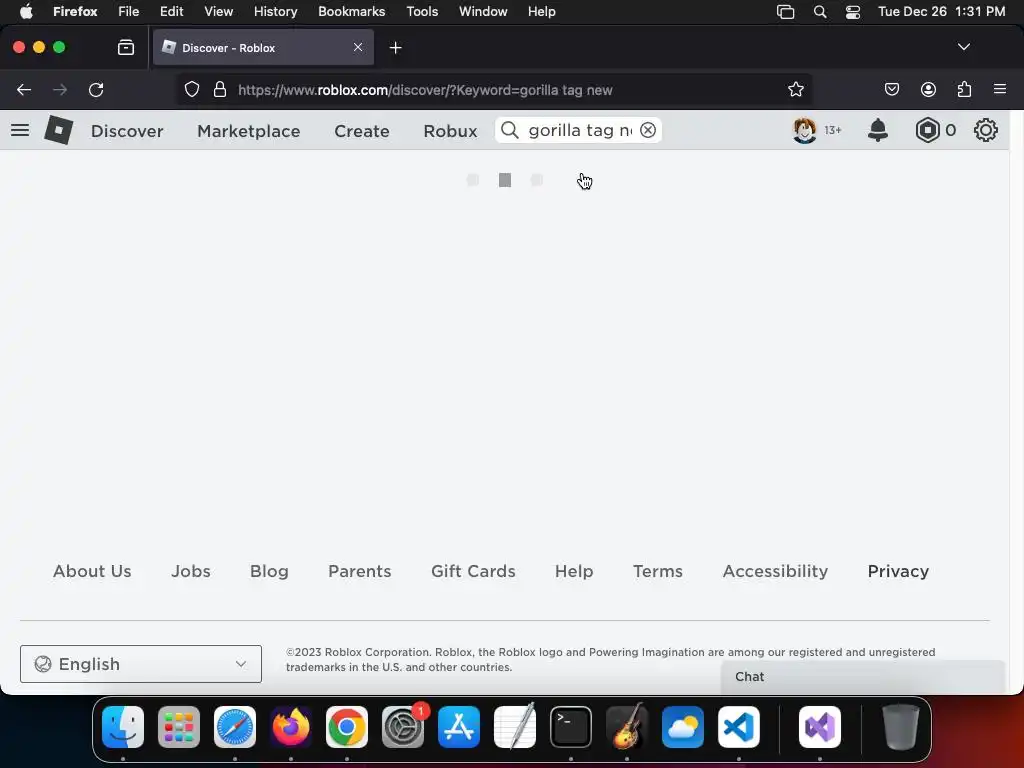Open the notifications bell
The width and height of the screenshot is (1024, 768).
878,130
